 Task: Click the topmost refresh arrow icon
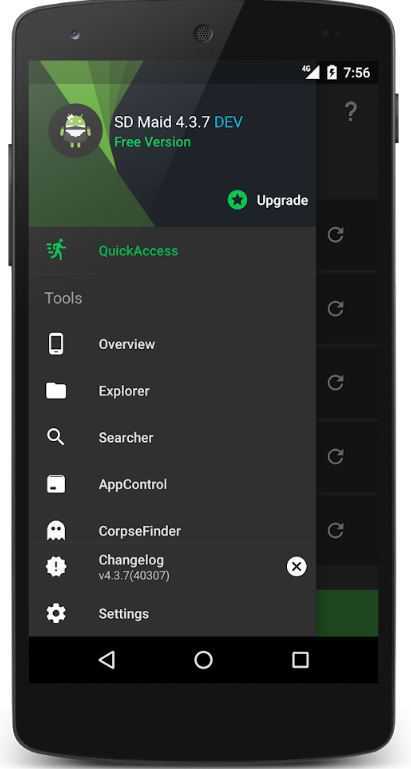(335, 234)
